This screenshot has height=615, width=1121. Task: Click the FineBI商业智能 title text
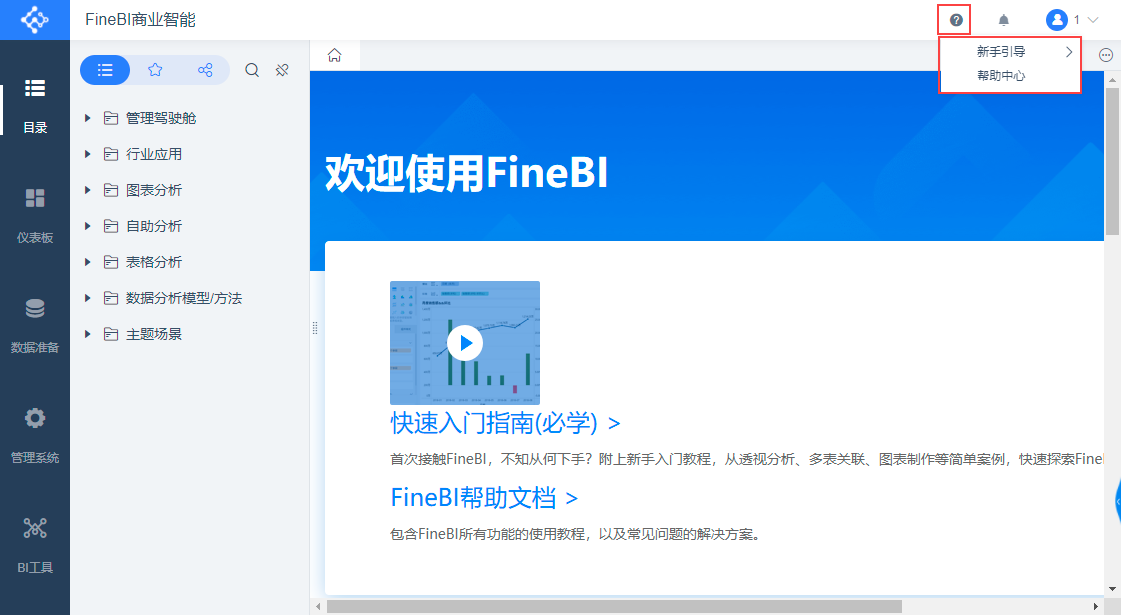140,20
